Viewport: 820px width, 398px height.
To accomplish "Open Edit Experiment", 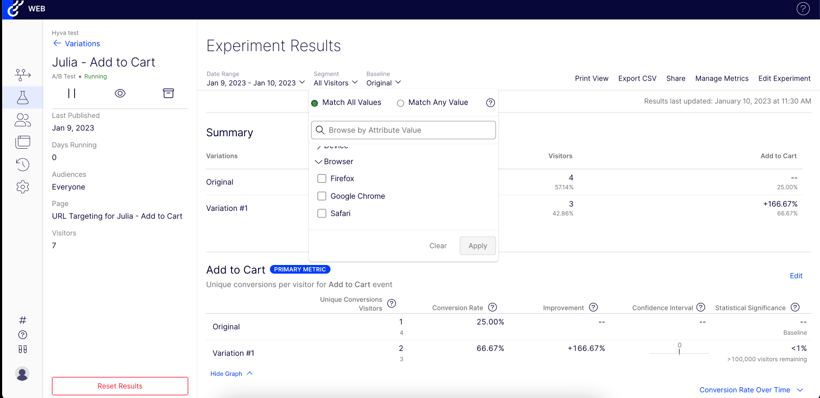I will 784,78.
